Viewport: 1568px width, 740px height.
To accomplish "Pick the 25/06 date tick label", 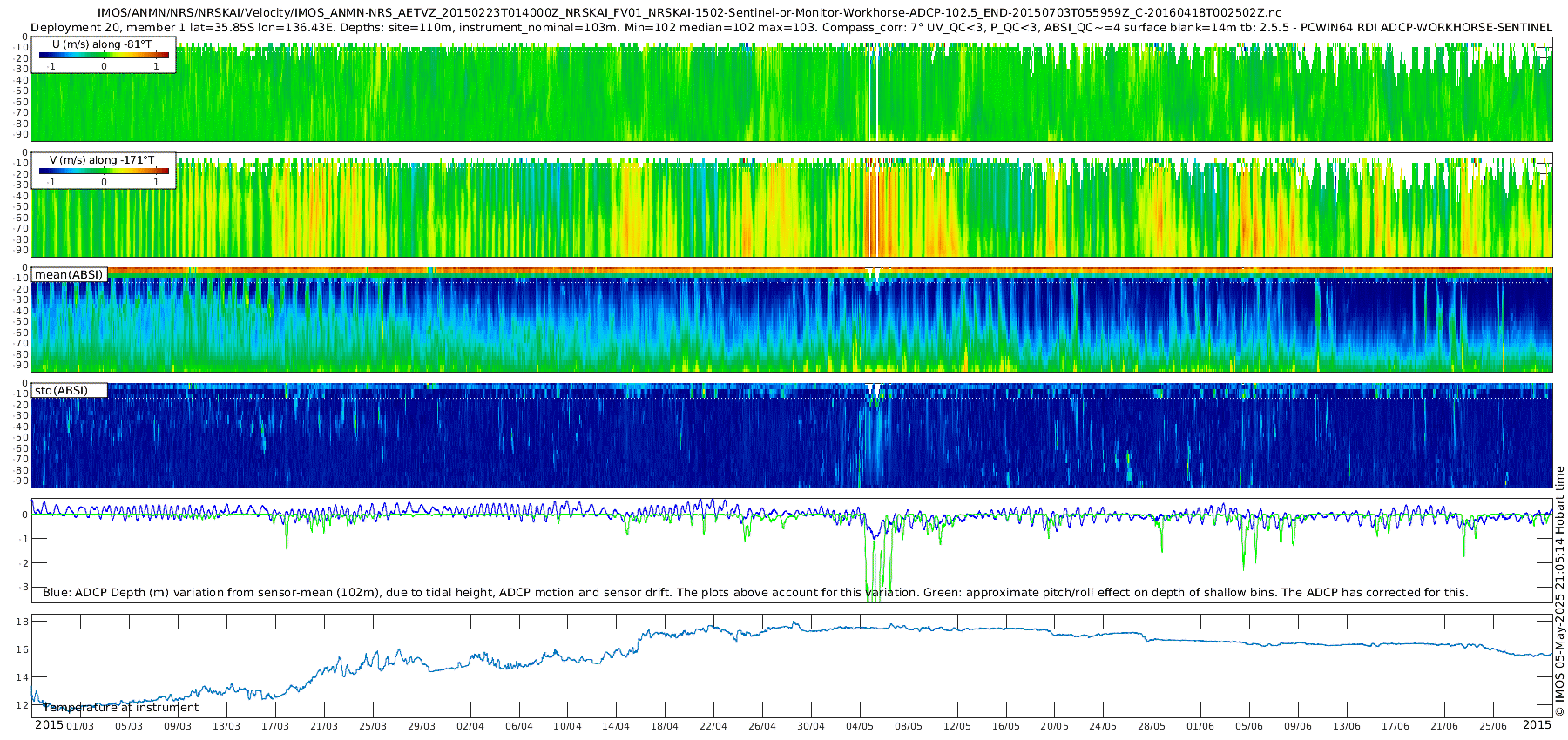I will (1492, 726).
